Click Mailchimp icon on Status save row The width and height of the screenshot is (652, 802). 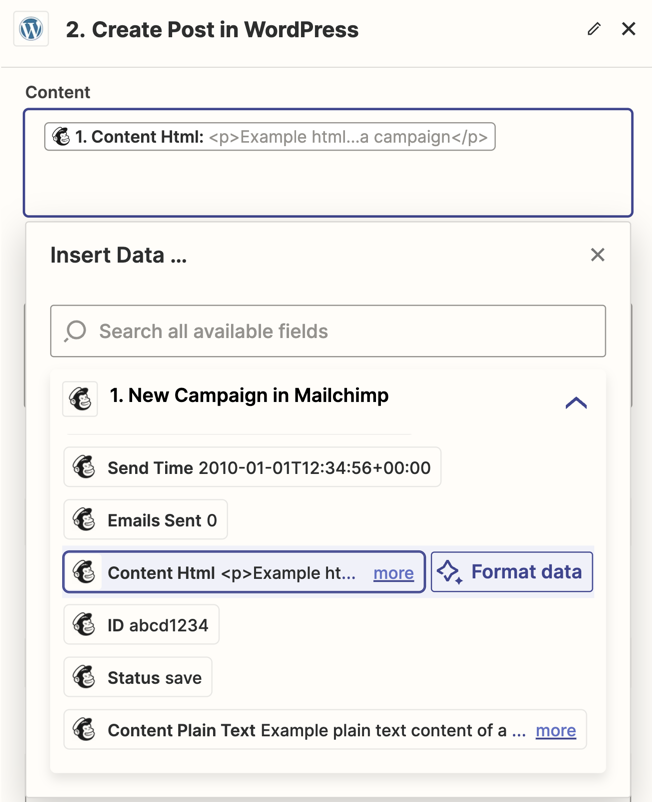(85, 677)
